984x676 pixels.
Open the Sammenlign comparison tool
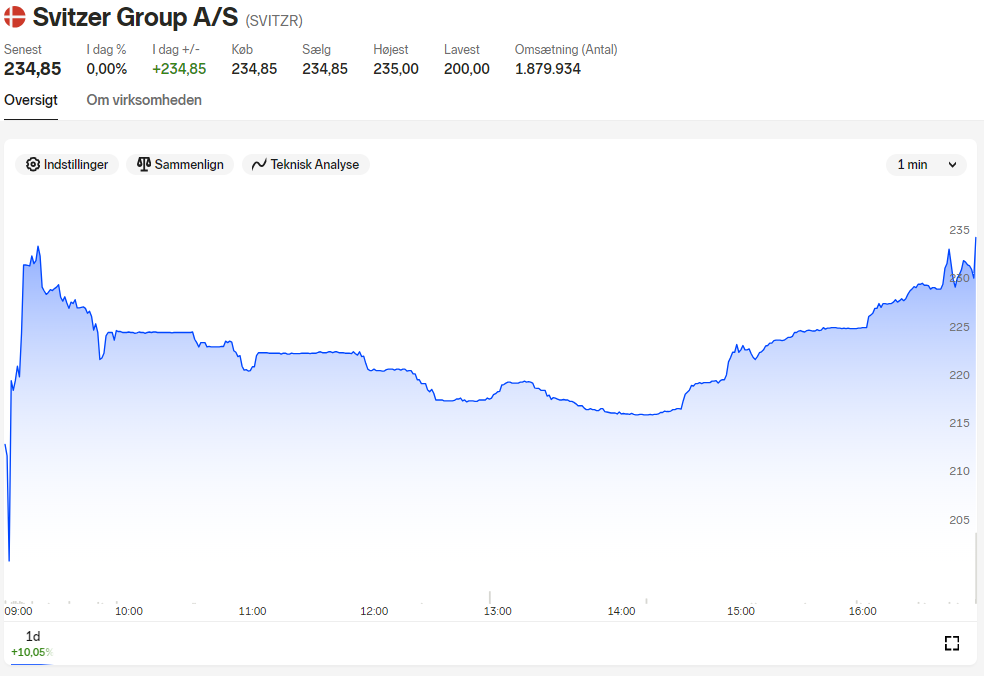click(180, 164)
